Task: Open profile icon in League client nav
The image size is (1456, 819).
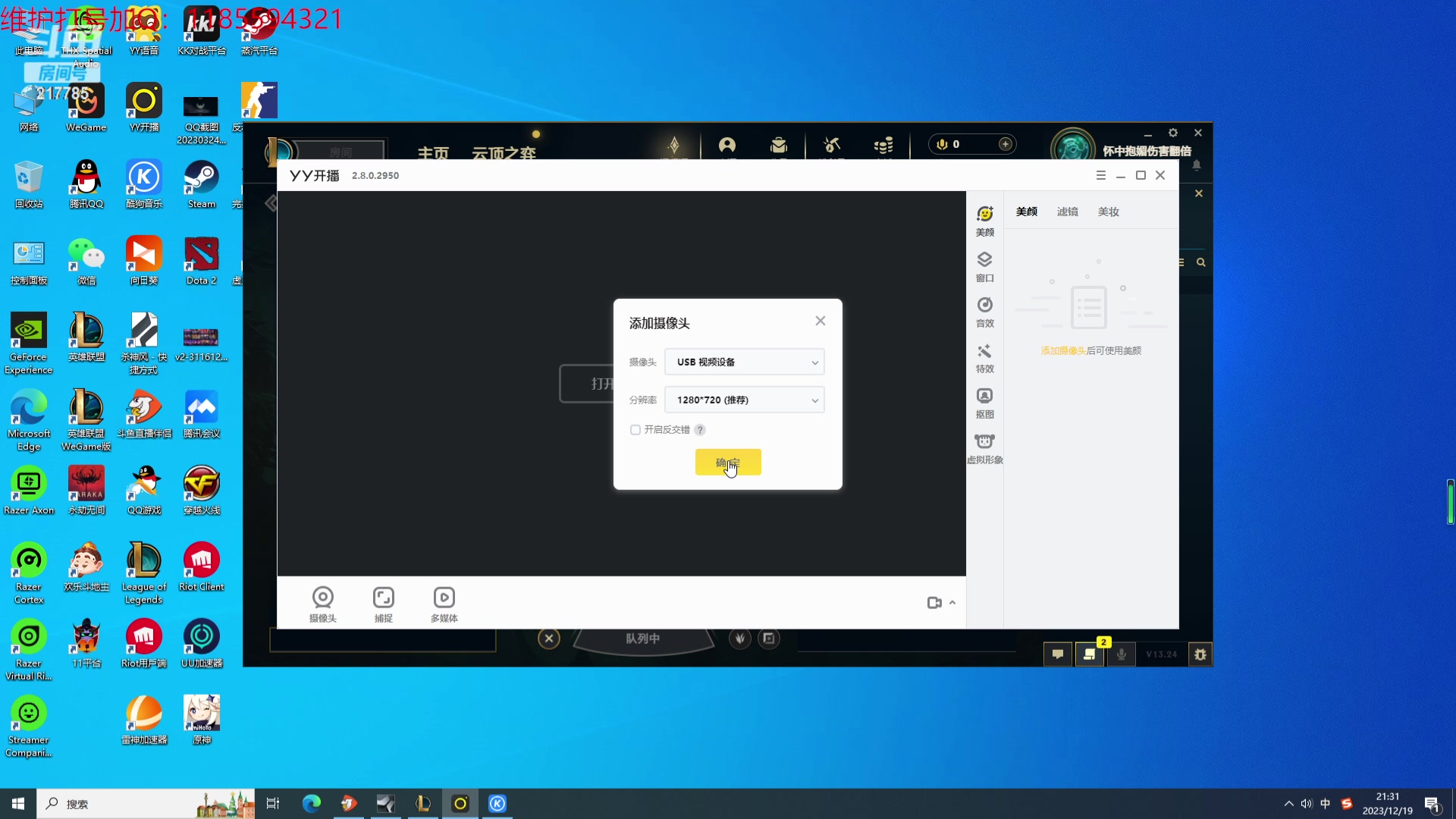Action: point(727,145)
